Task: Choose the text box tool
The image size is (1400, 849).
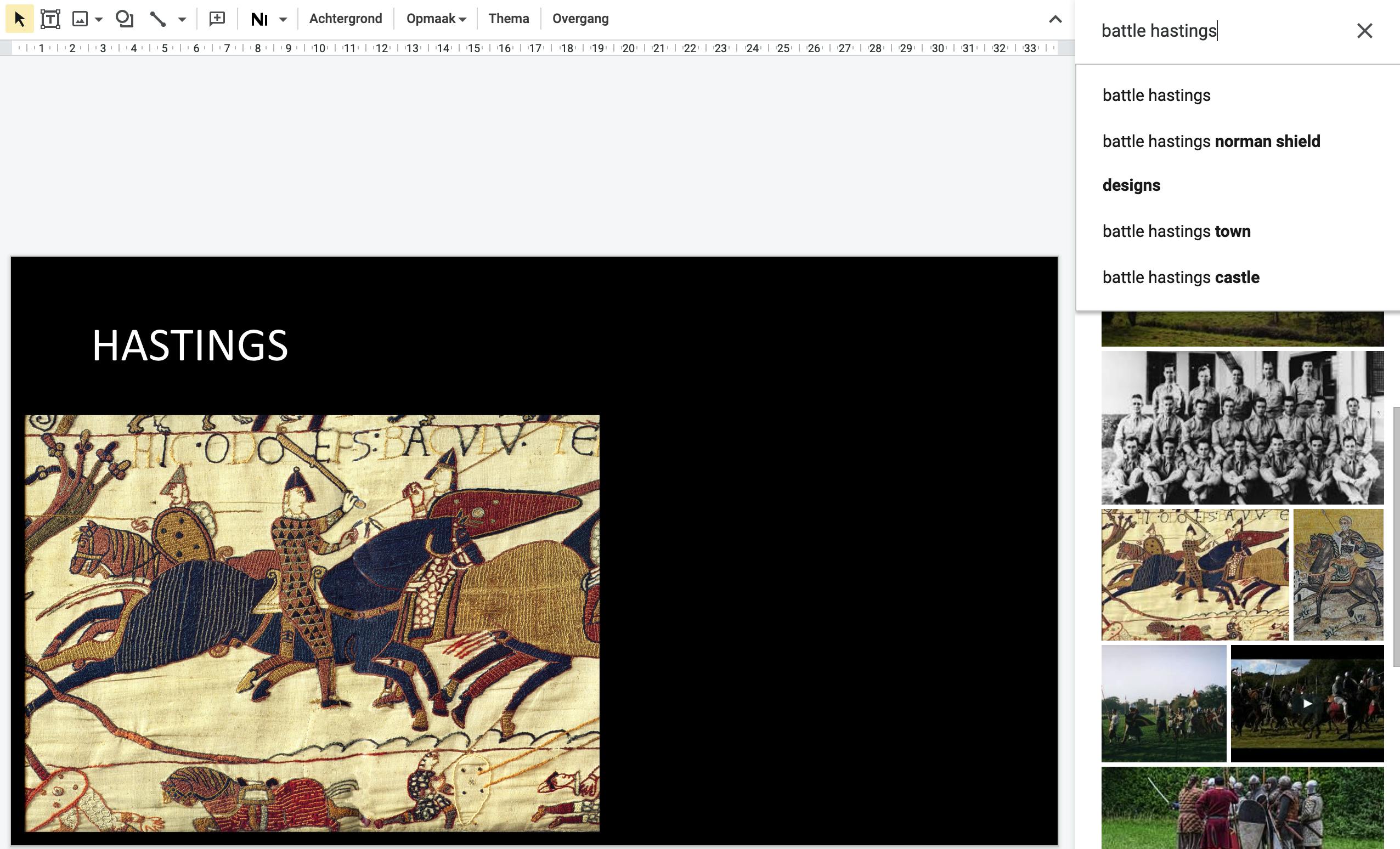Action: tap(50, 19)
